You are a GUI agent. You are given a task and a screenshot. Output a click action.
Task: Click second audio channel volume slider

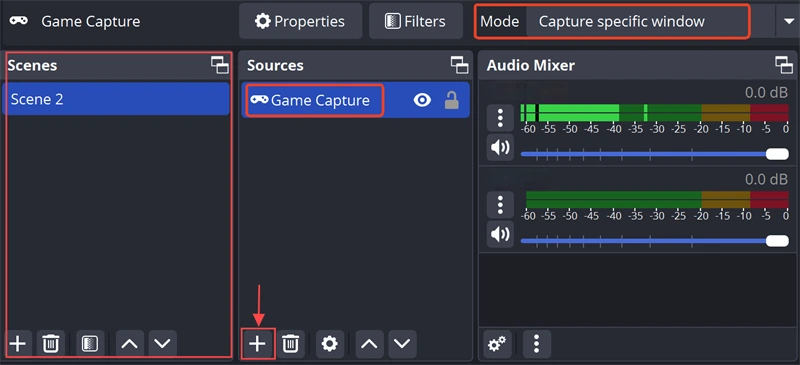point(655,241)
